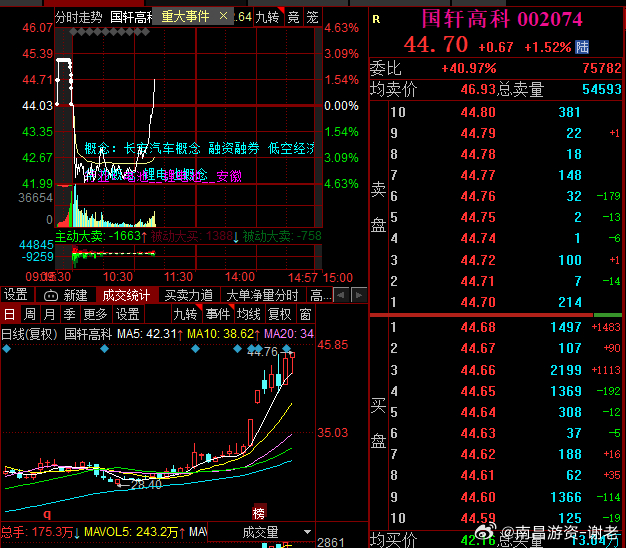The image size is (626, 548).
Task: Click buy level 9 price 44.60
Action: tap(478, 497)
